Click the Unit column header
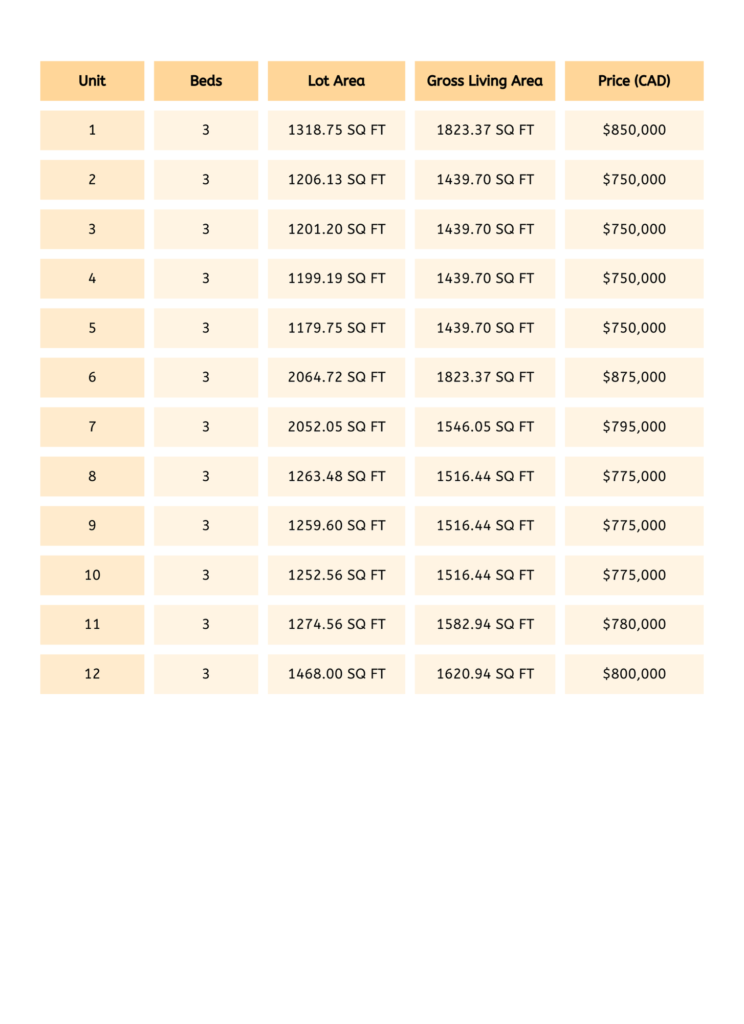Screen dimensions: 744x1024 coord(92,81)
